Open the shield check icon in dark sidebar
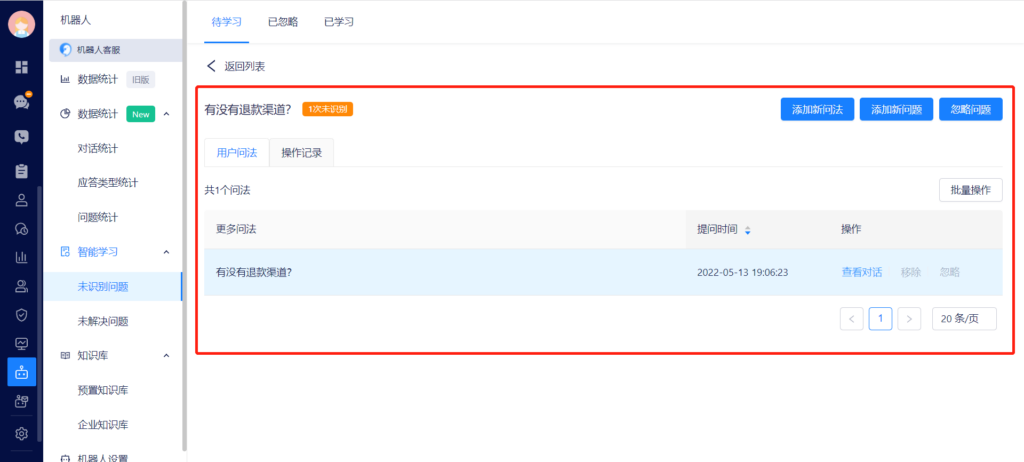The width and height of the screenshot is (1024, 462). click(22, 315)
